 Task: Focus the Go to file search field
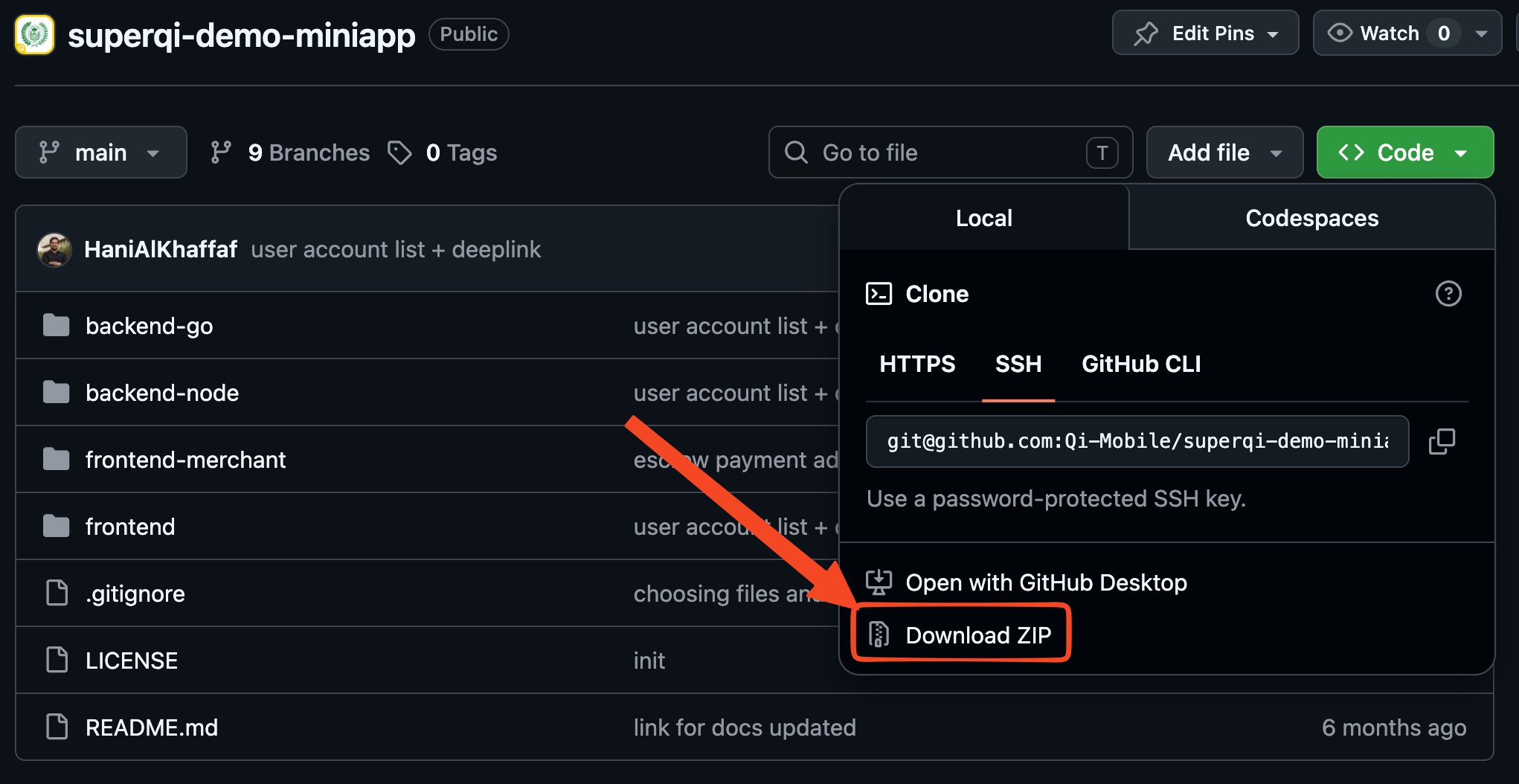[950, 152]
